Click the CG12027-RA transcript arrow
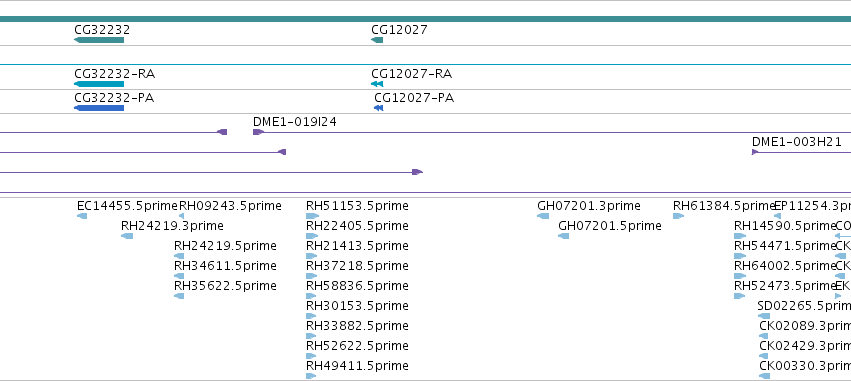Viewport: 851px width, 381px height. 377,84
